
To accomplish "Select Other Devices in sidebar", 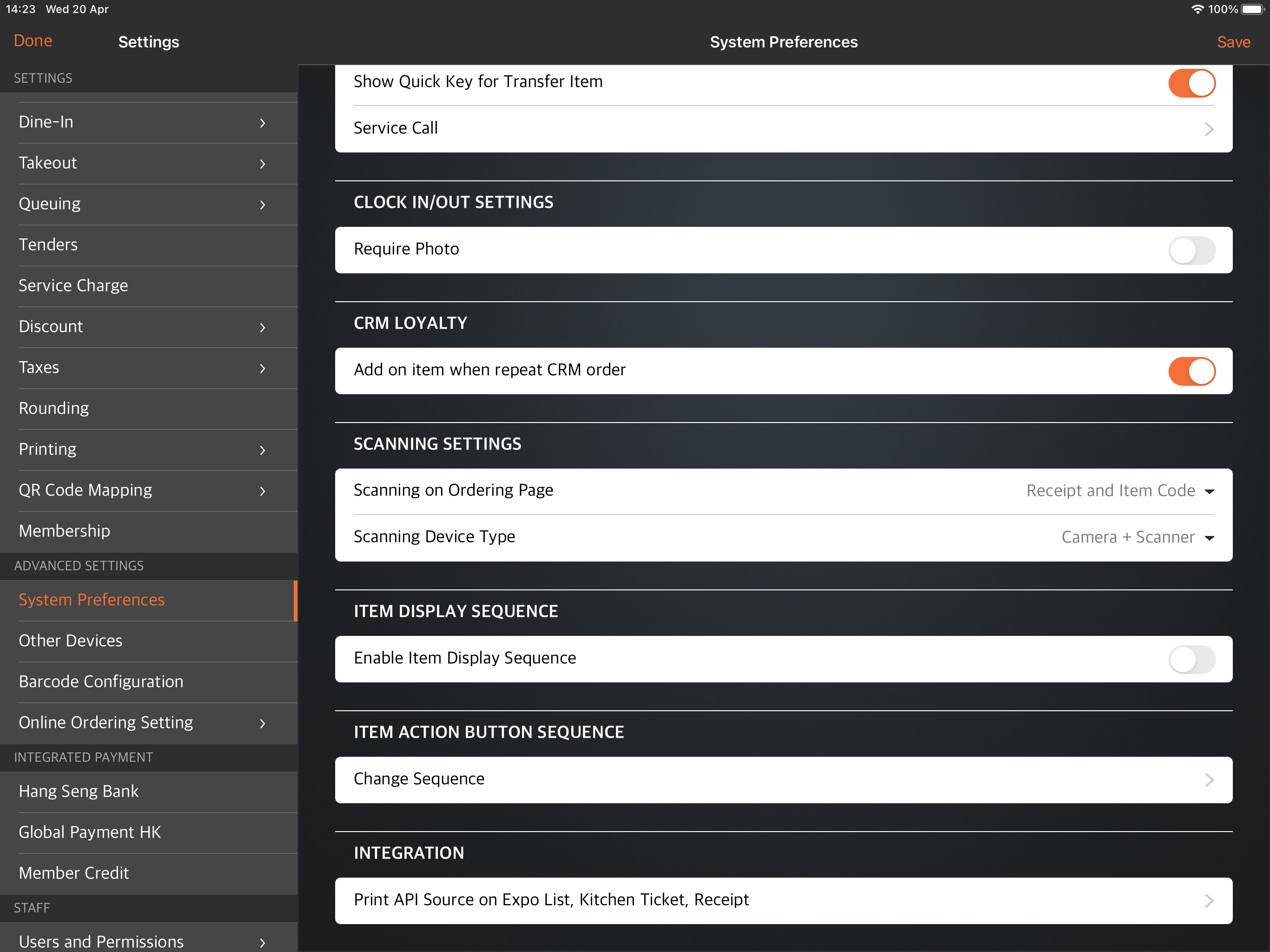I will click(x=149, y=641).
